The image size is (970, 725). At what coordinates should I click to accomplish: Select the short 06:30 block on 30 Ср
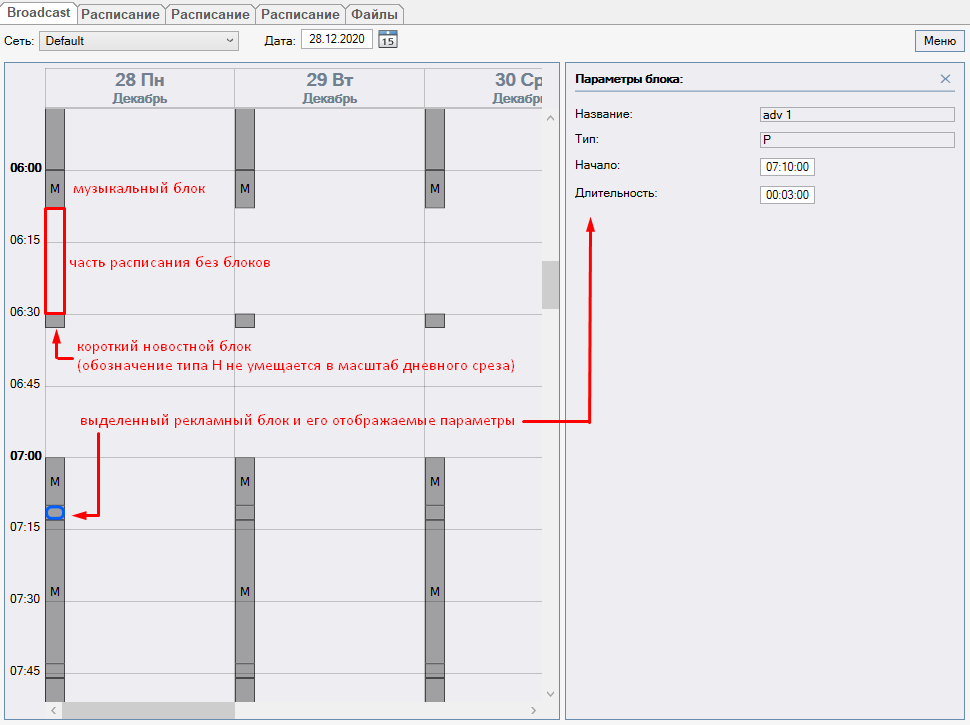pyautogui.click(x=435, y=320)
